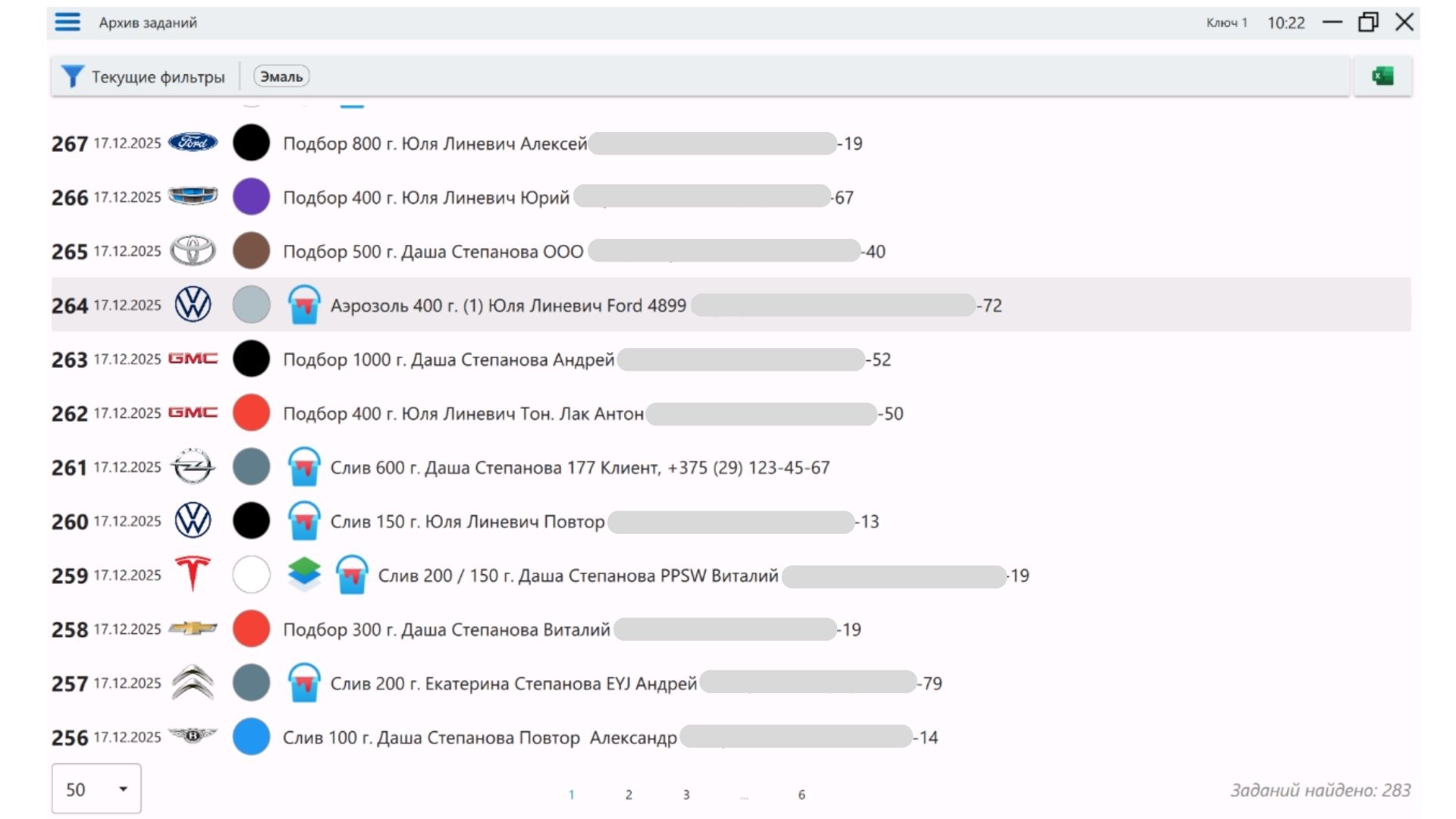Click the Toyota logo in task 265
This screenshot has height=819, width=1456.
tap(193, 250)
